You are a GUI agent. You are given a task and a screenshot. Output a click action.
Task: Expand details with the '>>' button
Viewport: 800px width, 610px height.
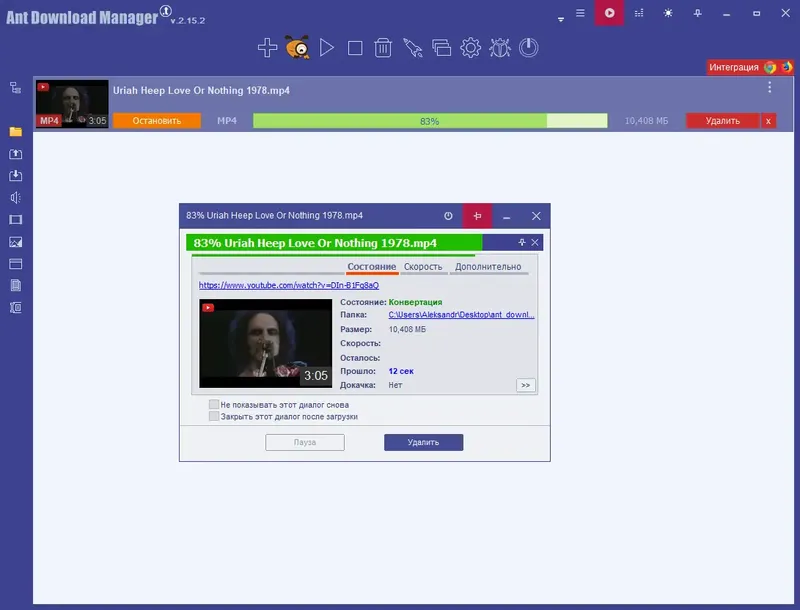525,384
